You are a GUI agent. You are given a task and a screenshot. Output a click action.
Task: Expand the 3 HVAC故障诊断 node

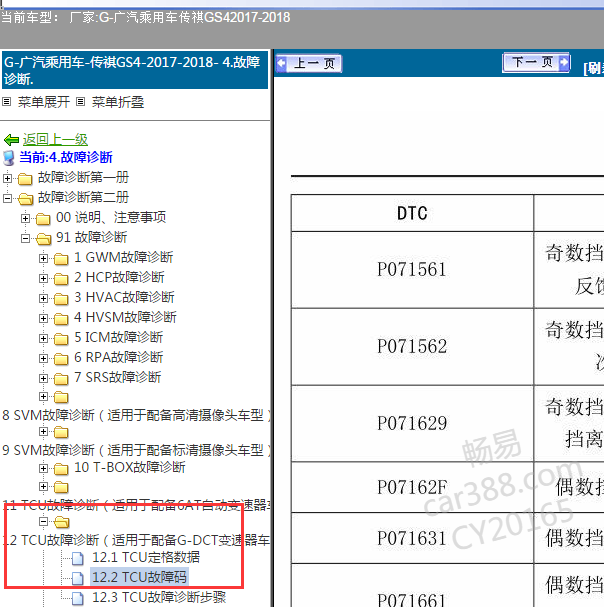pos(43,298)
